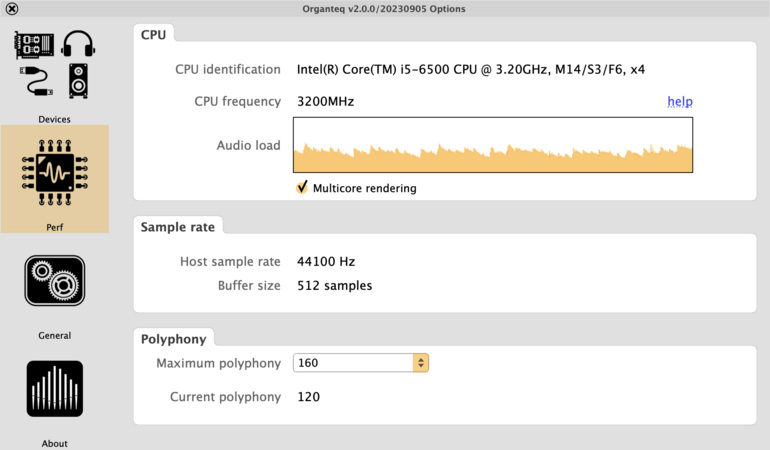Screen dimensions: 770x450
Task: Click the Perf label in sidebar
Action: point(55,227)
